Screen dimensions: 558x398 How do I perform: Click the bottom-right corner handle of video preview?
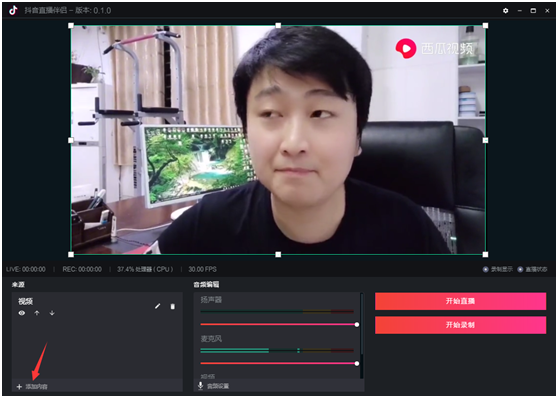[485, 255]
